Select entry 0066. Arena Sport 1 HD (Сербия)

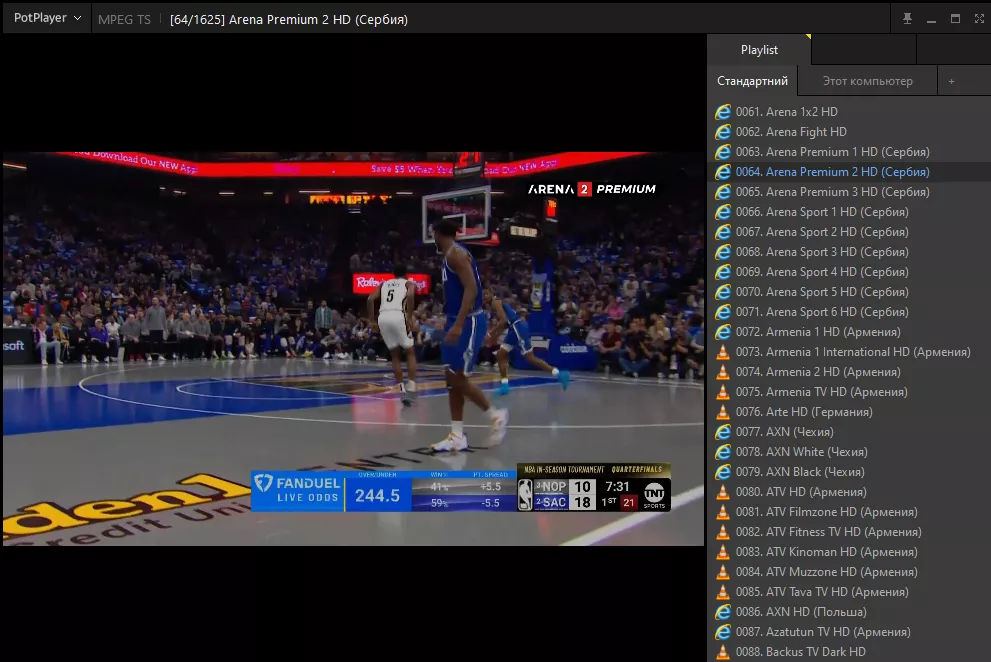tap(849, 212)
